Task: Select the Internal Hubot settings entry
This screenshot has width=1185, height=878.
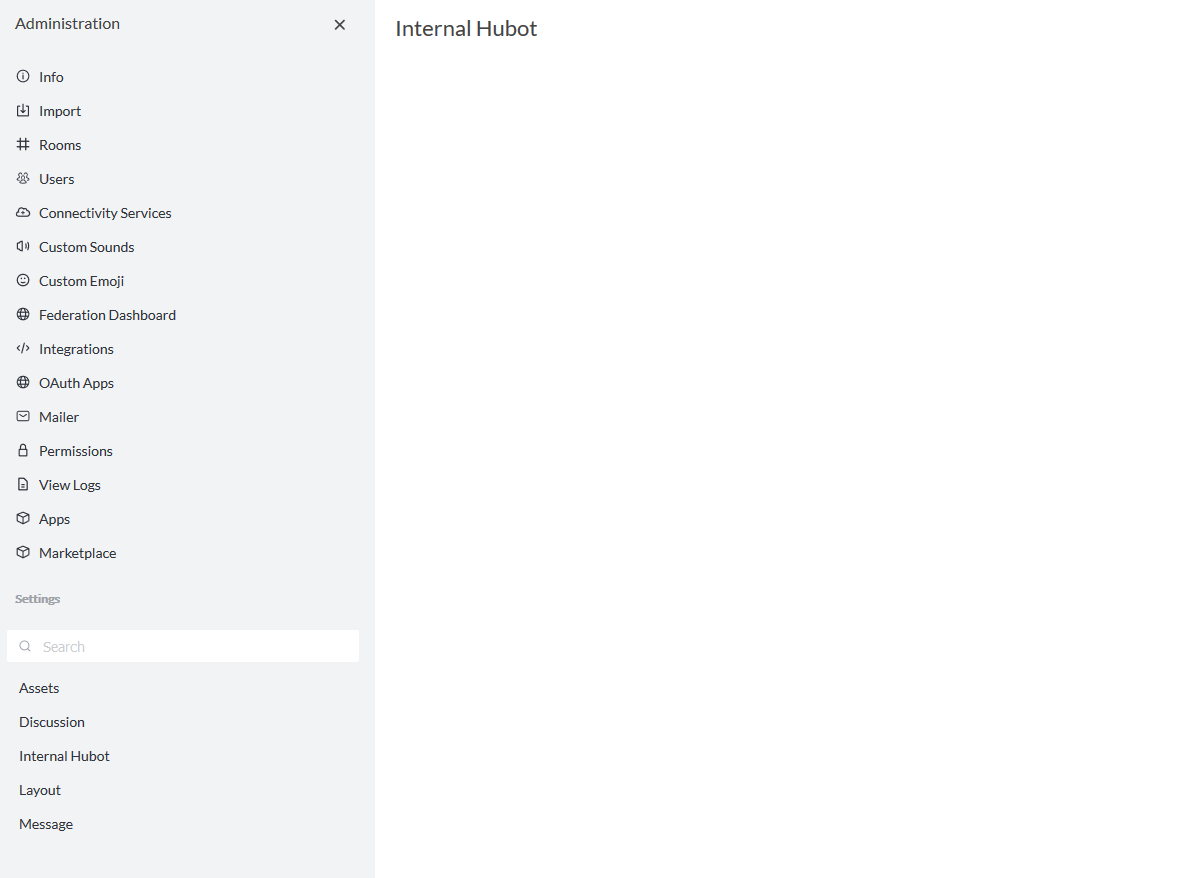Action: coord(64,755)
